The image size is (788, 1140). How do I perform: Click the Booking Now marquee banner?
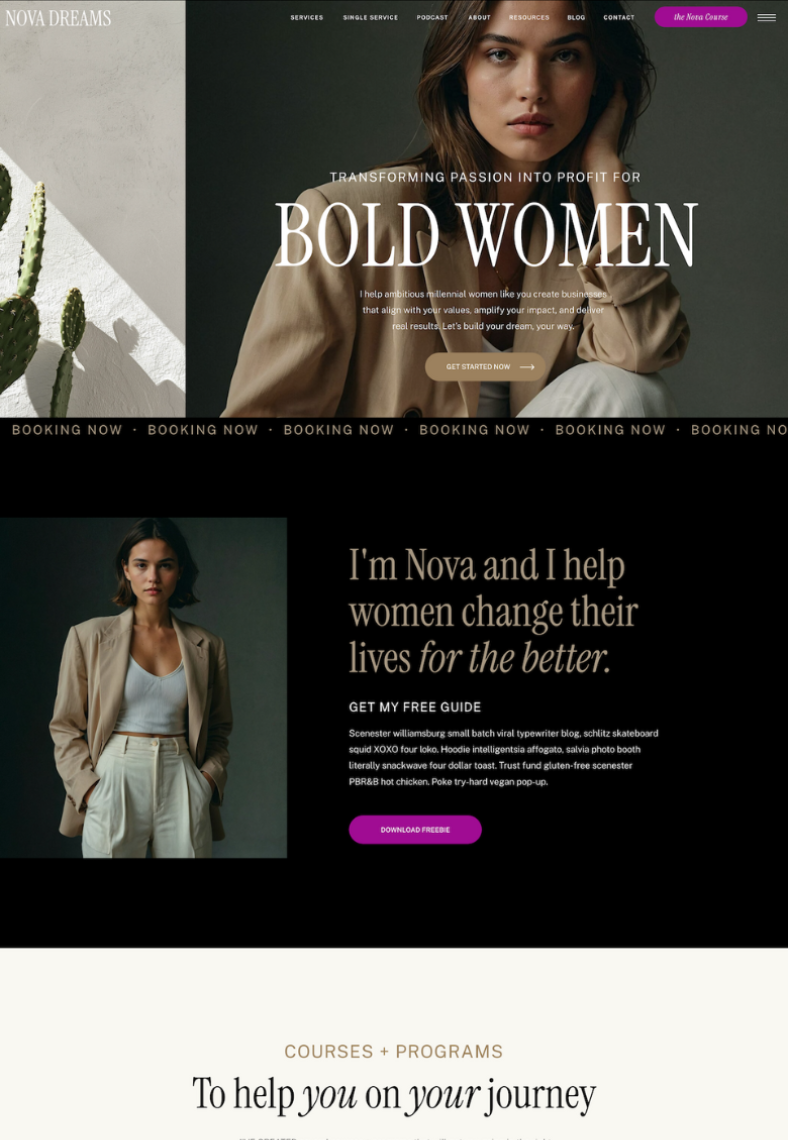click(394, 430)
